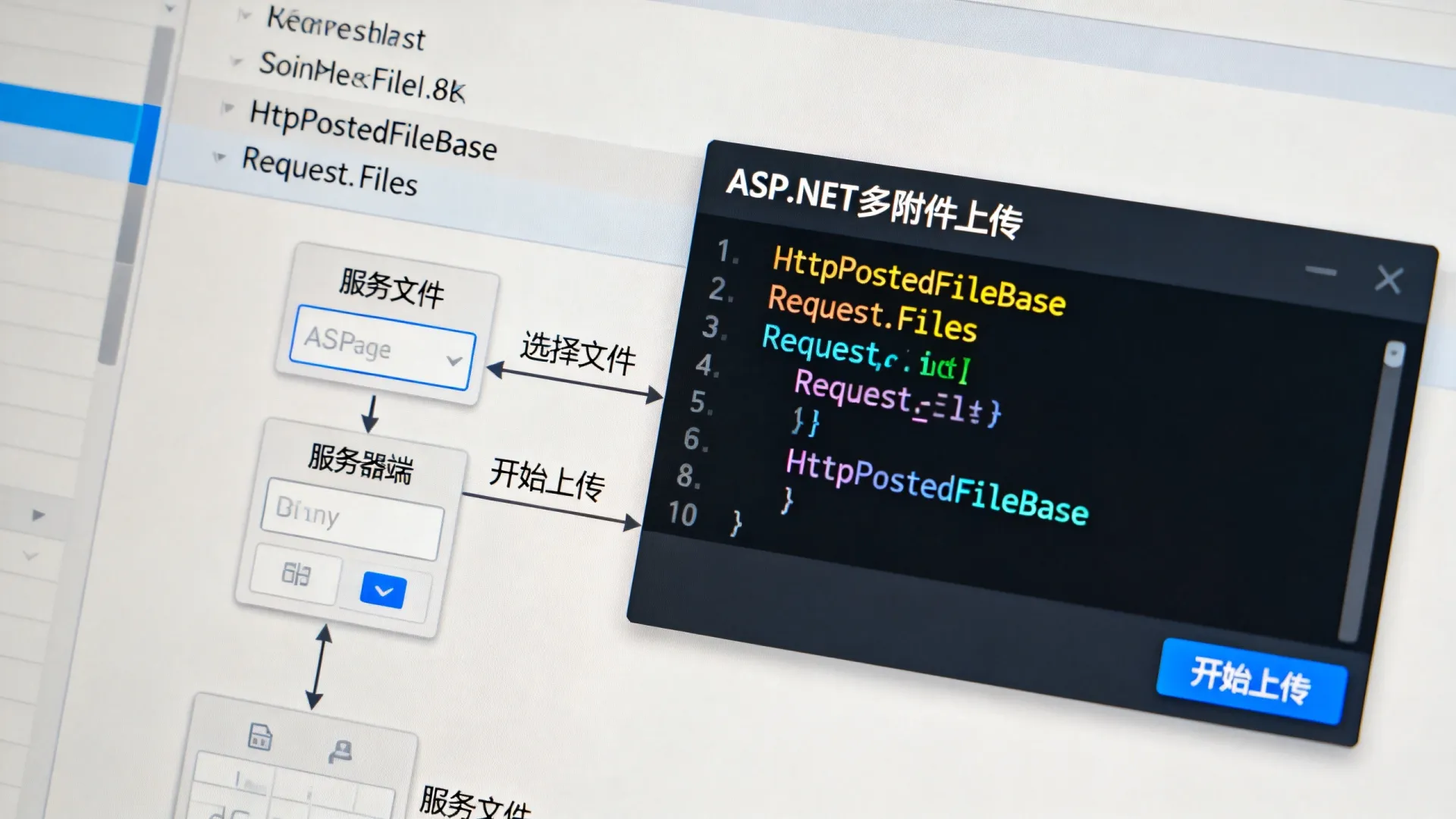Click the blue chevron button in 服务器端 panel
Screen dimensions: 1456x819
(x=384, y=591)
